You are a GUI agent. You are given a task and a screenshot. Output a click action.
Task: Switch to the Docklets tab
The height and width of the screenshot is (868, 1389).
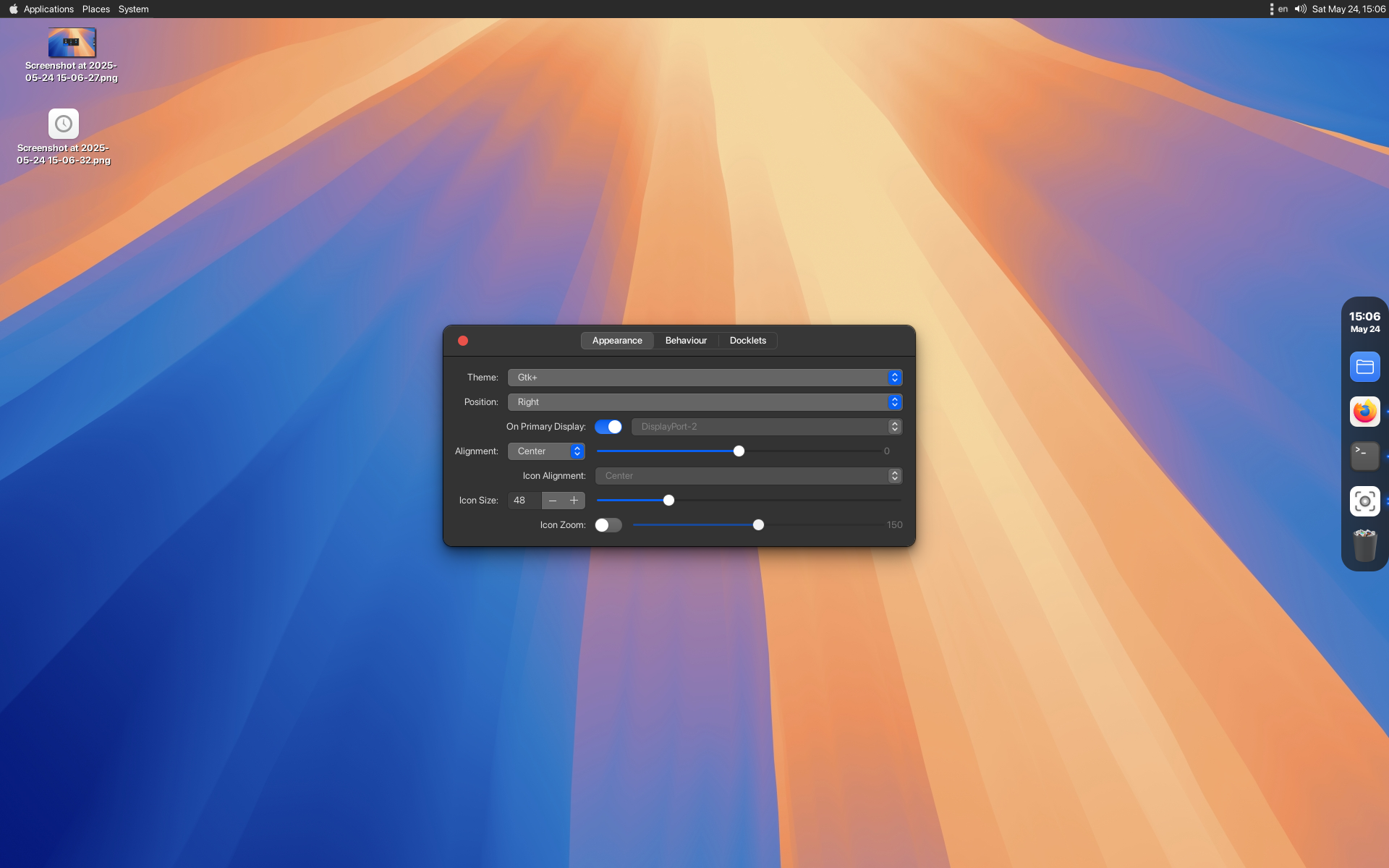pos(747,341)
